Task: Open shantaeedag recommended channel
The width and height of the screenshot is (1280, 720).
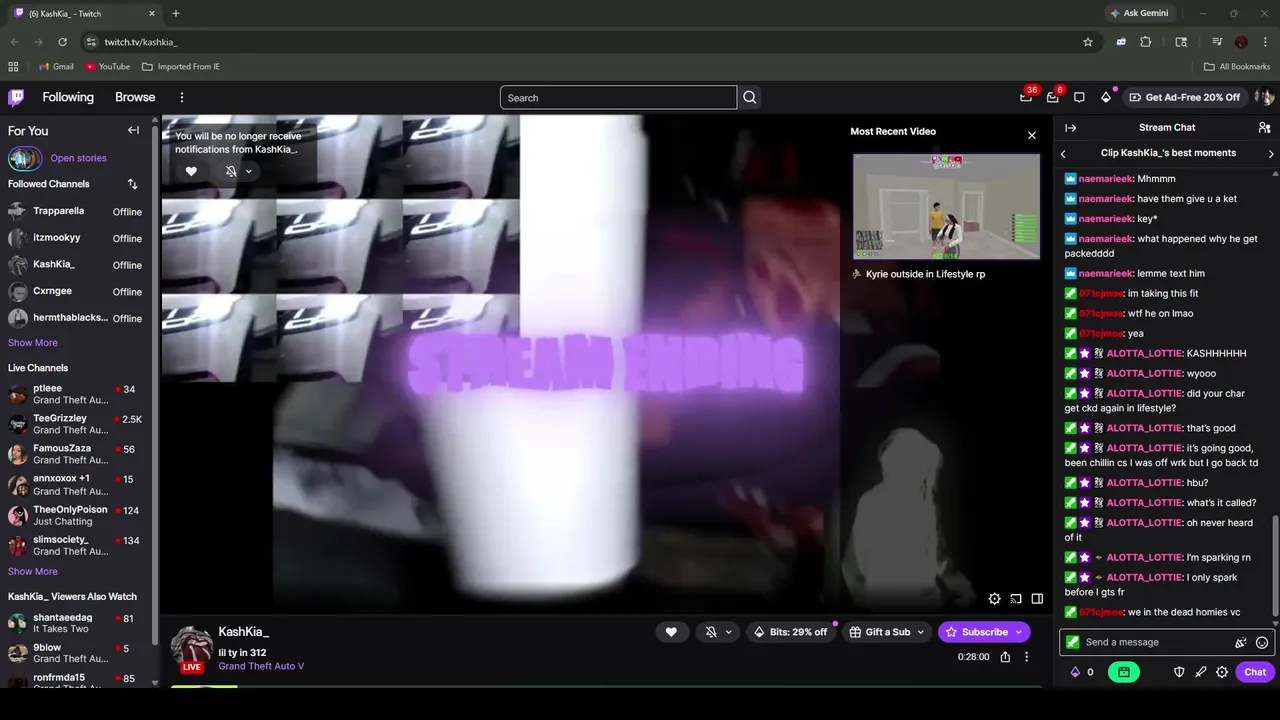Action: pyautogui.click(x=75, y=624)
